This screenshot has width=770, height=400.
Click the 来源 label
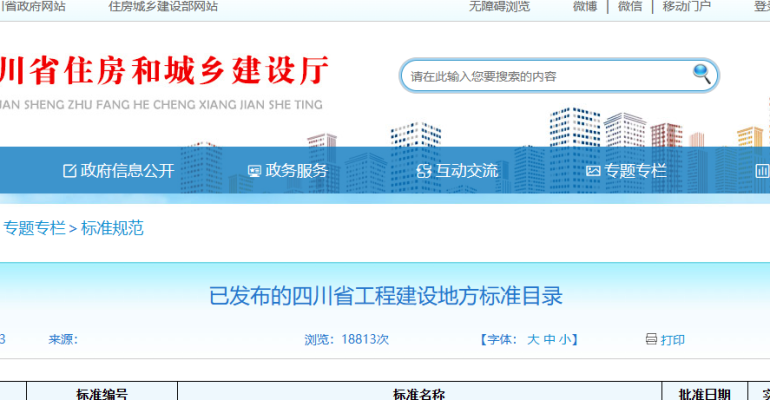point(63,339)
